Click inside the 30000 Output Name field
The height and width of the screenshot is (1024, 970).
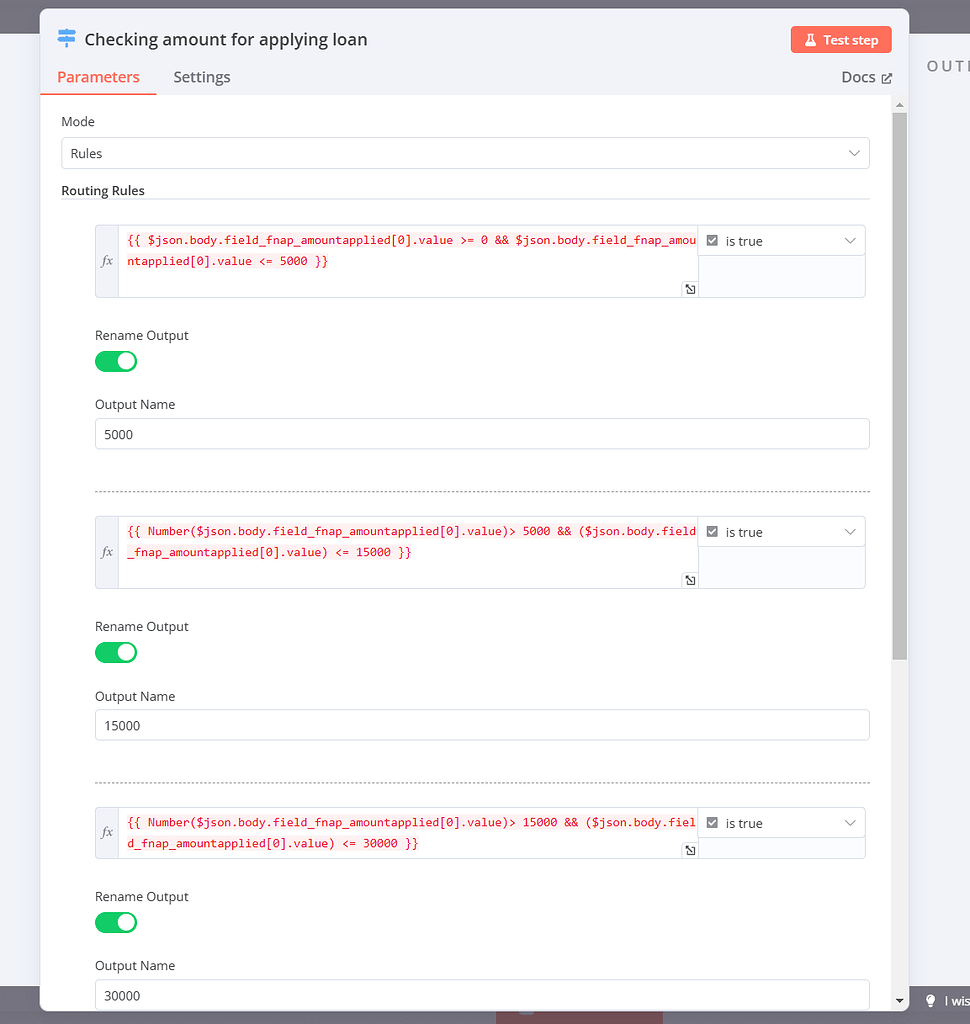pos(484,995)
